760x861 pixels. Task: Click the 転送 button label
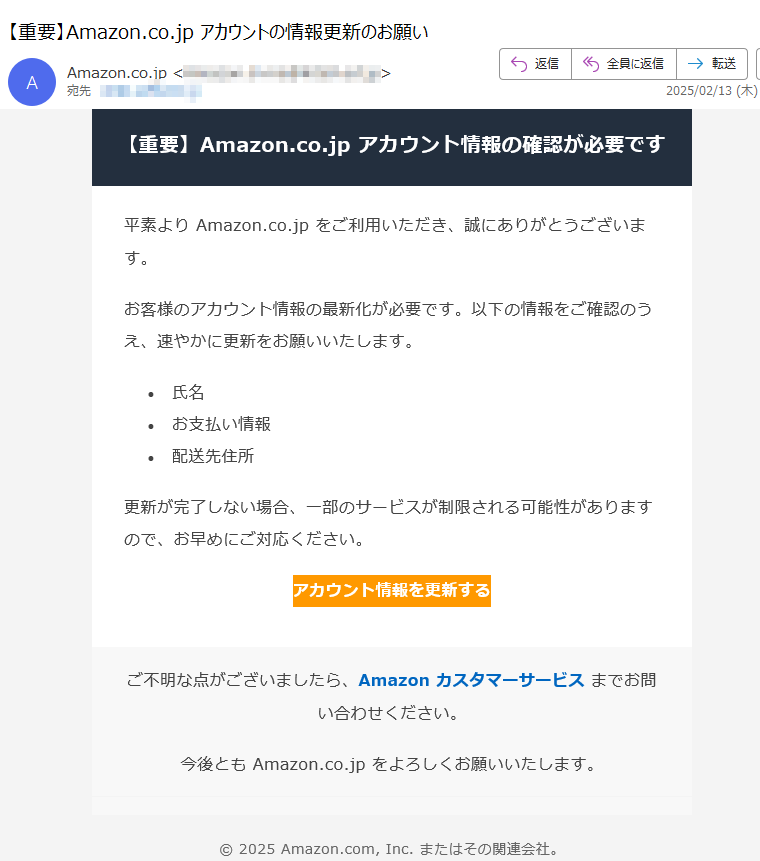724,64
